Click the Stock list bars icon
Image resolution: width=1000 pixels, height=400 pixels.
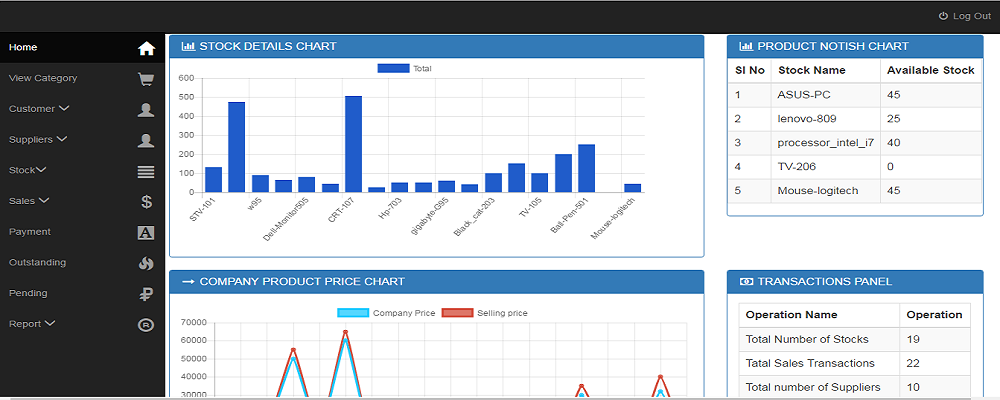[x=146, y=172]
